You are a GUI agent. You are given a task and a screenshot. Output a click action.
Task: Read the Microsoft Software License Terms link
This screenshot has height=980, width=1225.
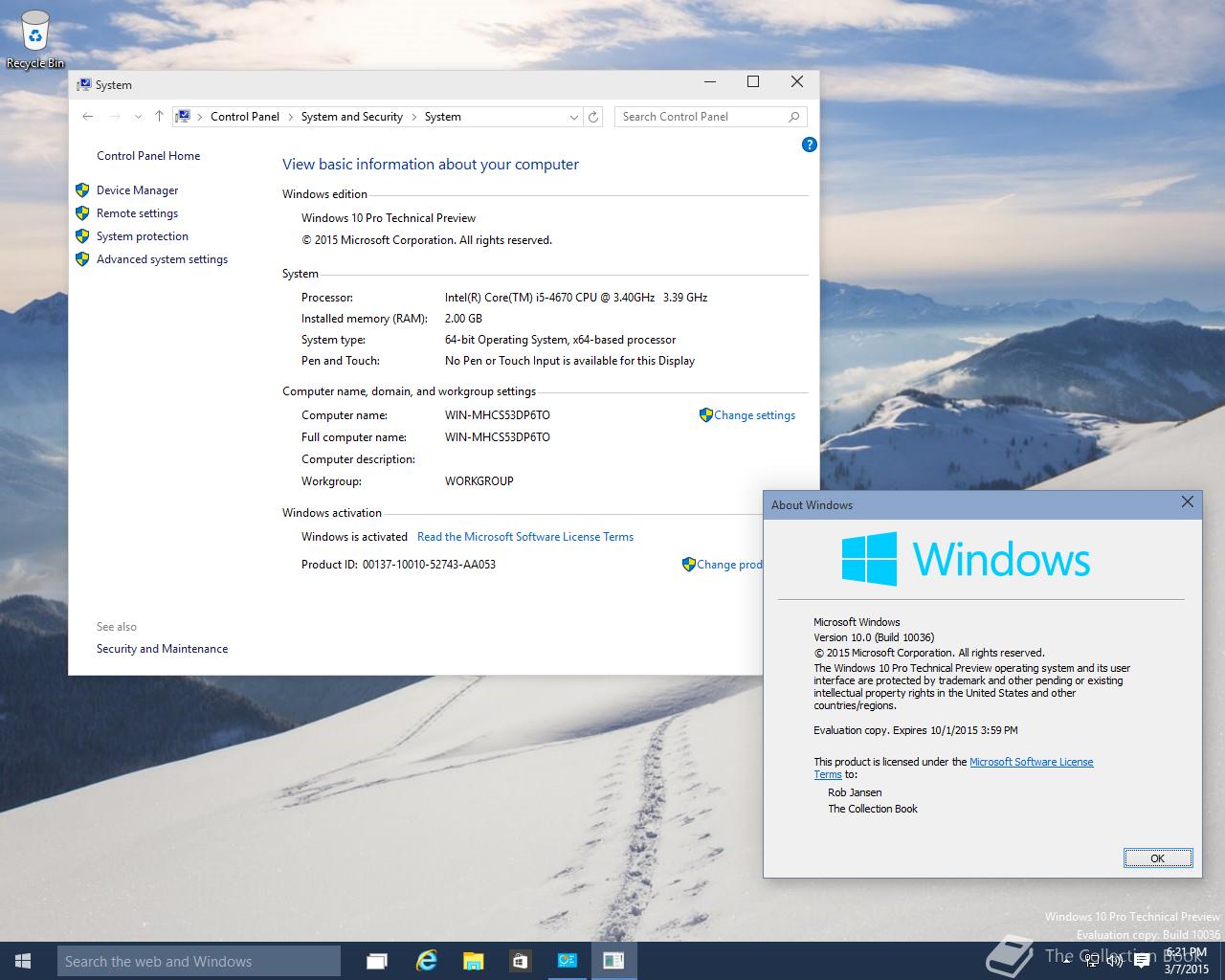525,537
